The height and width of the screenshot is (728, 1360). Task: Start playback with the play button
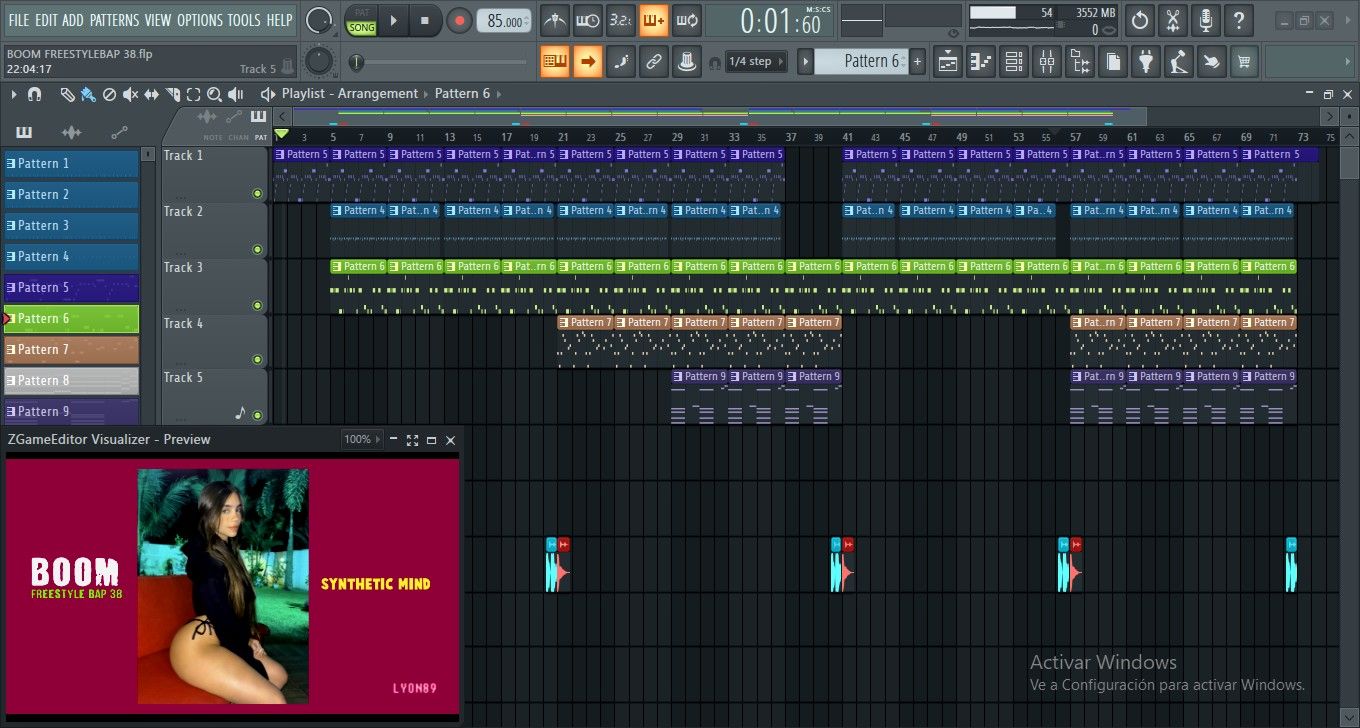coord(393,20)
